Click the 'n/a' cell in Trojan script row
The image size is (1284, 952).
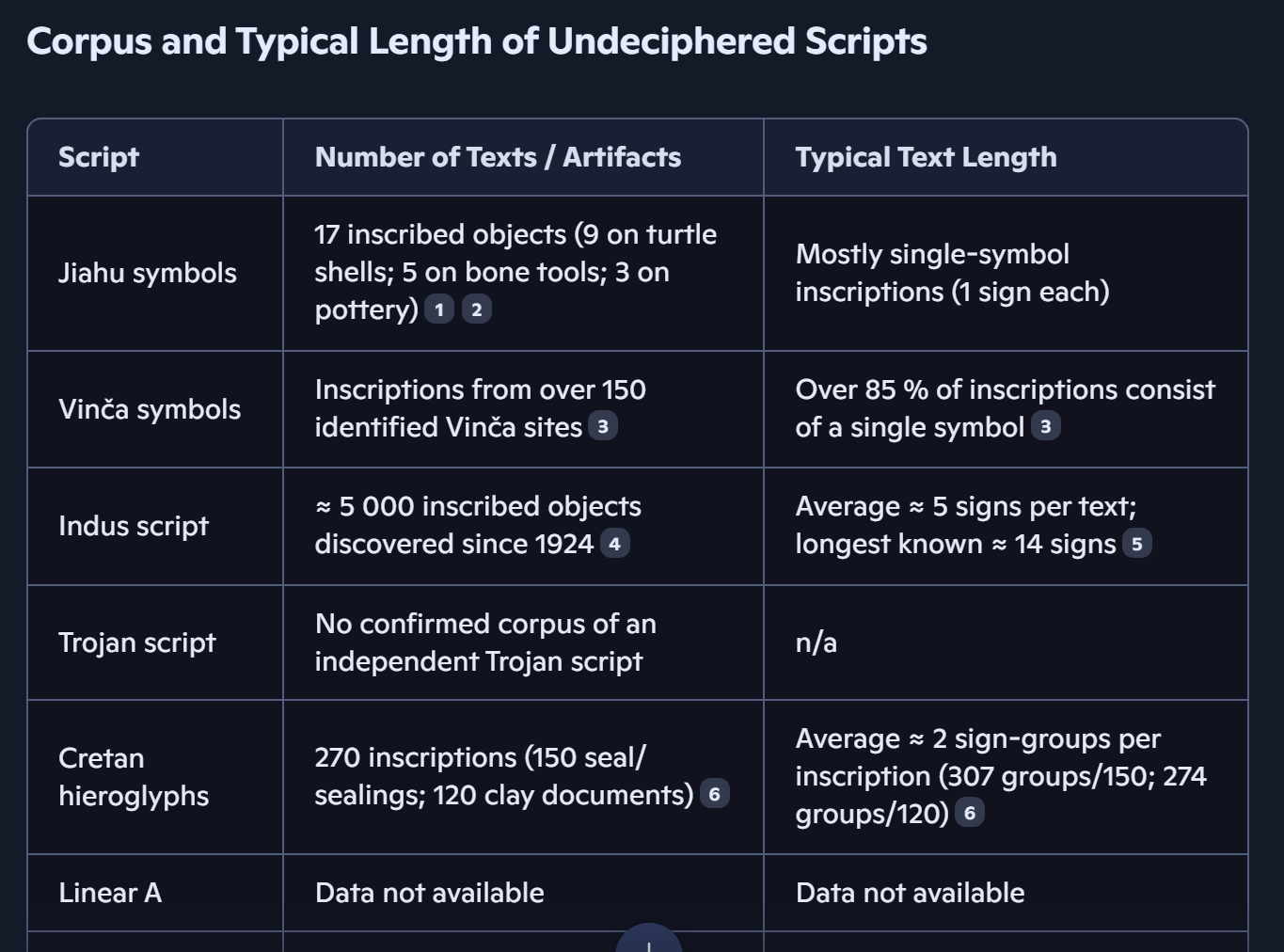pos(816,643)
